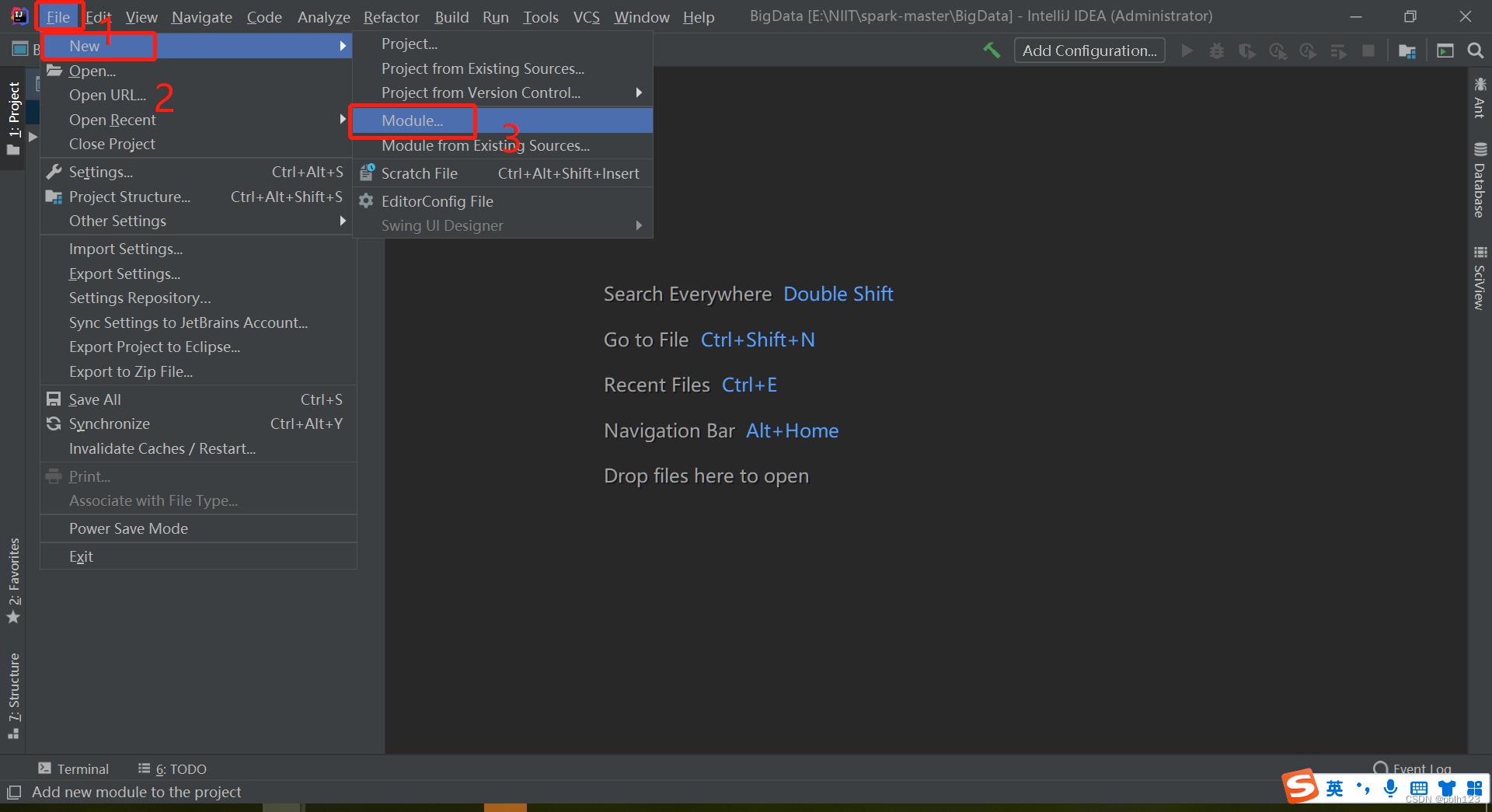
Task: Open Settings... from File menu
Action: point(198,172)
